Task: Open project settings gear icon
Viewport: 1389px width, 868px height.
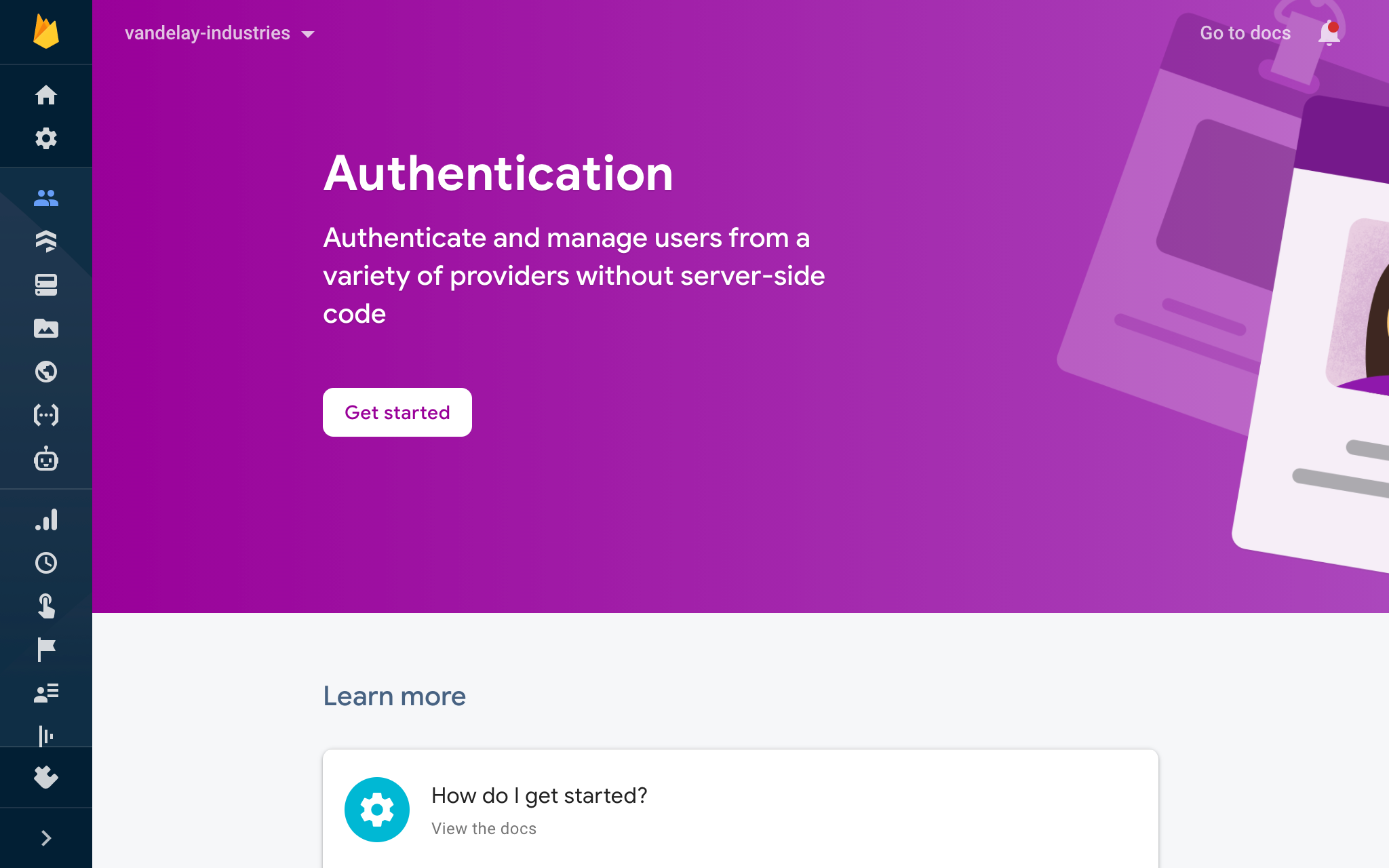Action: pos(46,138)
